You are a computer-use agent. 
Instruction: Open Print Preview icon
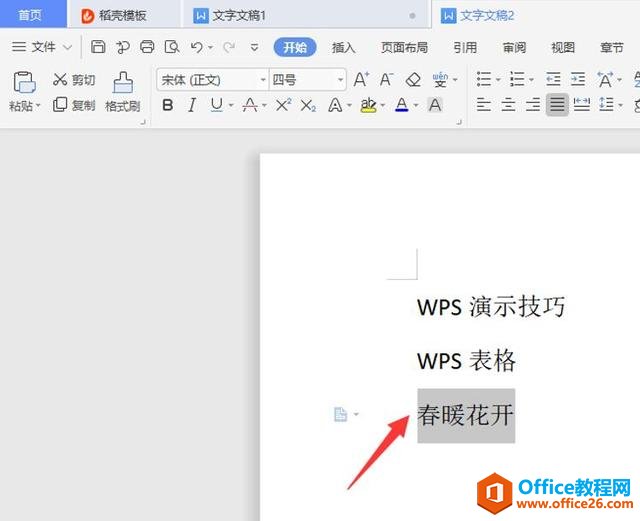coord(172,47)
